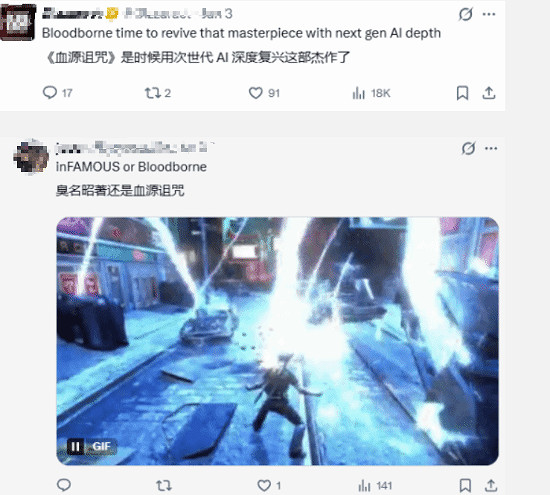Open the inFAMOUS lightning GIF
Image resolution: width=550 pixels, height=495 pixels.
tap(277, 341)
